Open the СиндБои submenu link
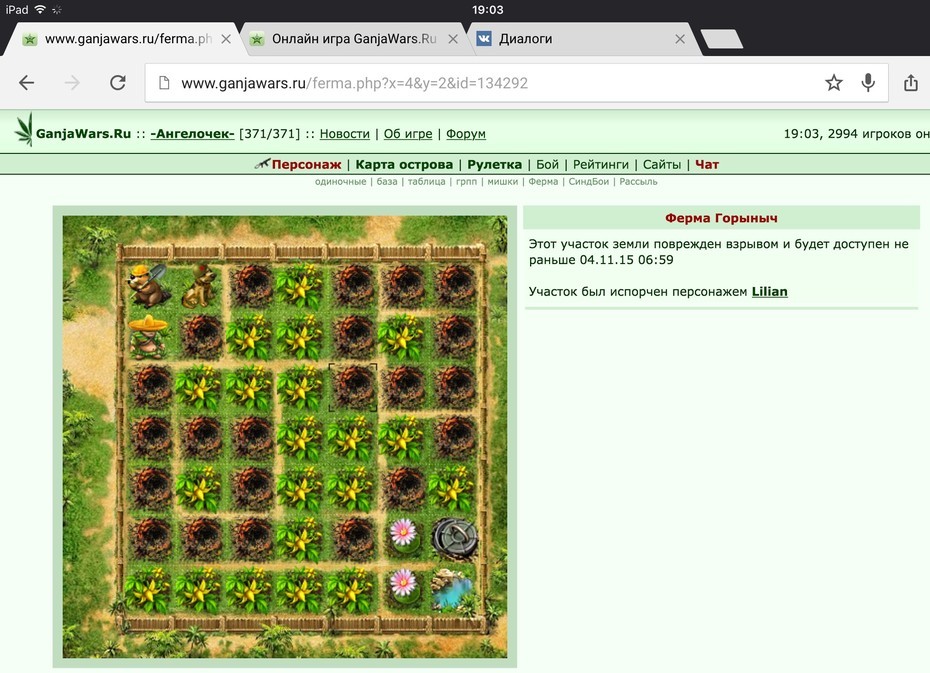This screenshot has width=930, height=673. 589,181
